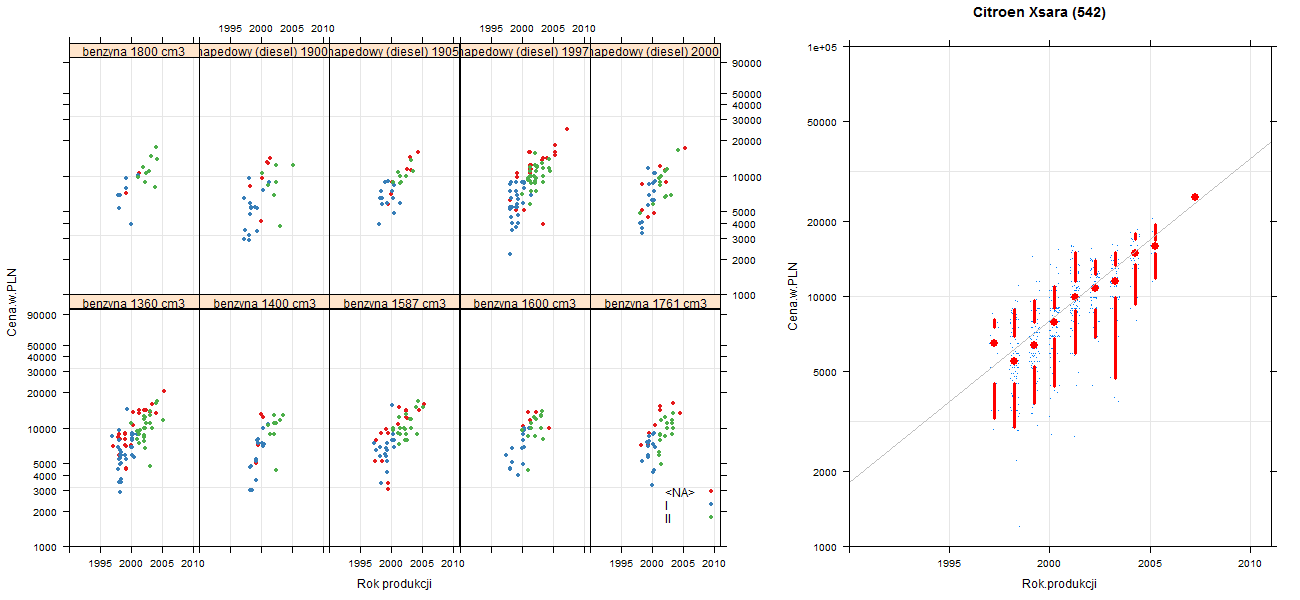This screenshot has height=600, width=1300.
Task: Select the diesel 1905 panel header
Action: [x=394, y=51]
